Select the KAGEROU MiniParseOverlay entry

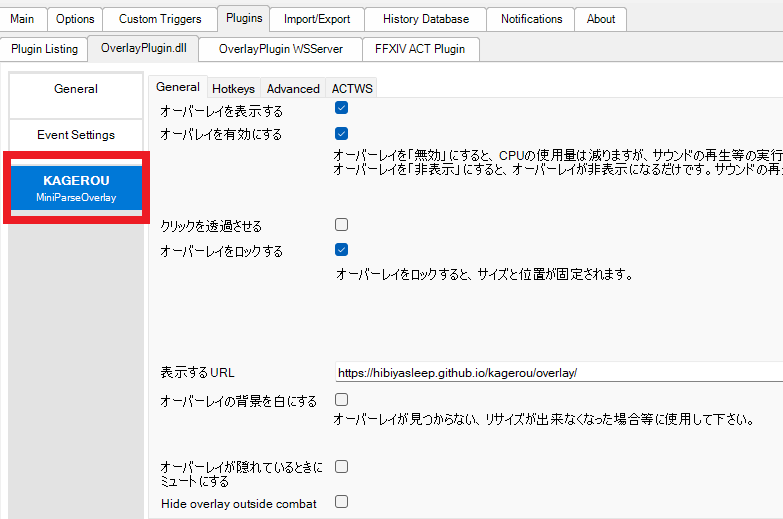[76, 188]
